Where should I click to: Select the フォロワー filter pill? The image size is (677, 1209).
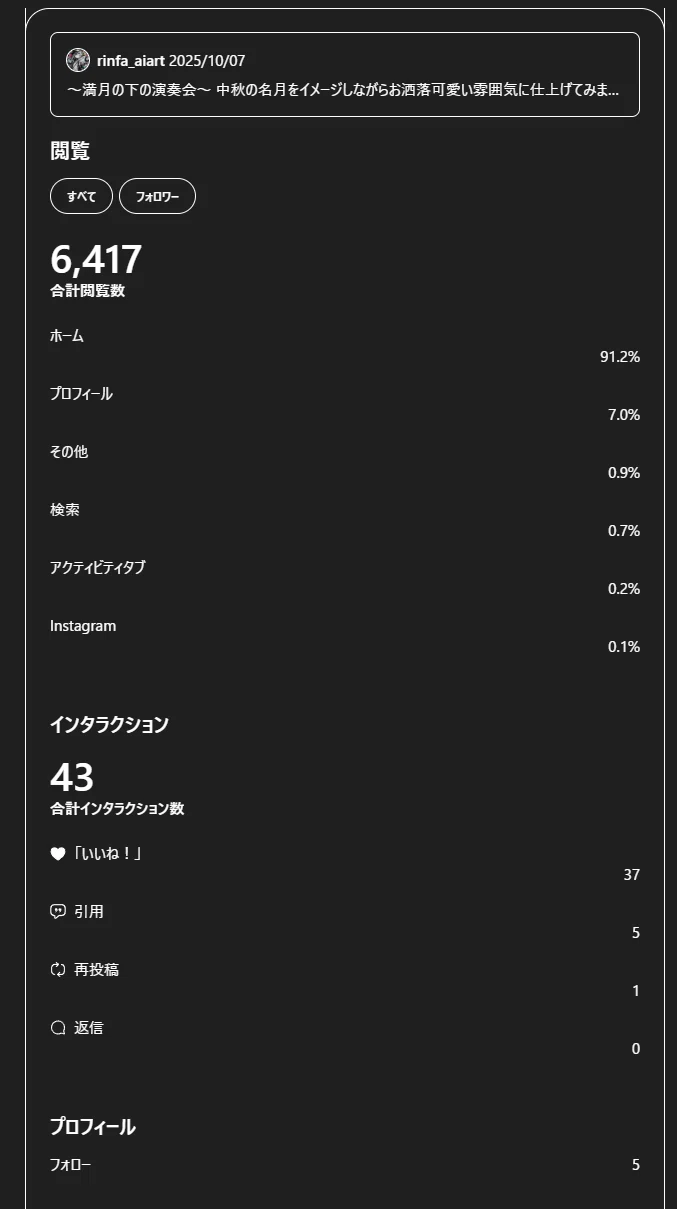coord(157,196)
